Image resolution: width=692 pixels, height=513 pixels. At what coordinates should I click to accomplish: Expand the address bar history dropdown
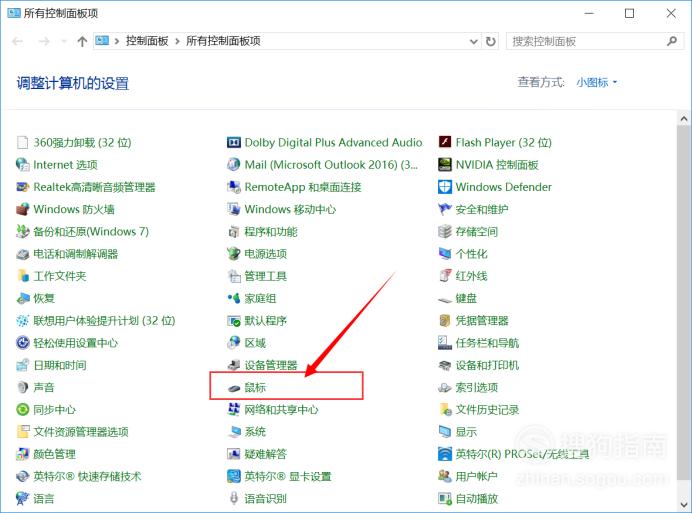pos(474,41)
